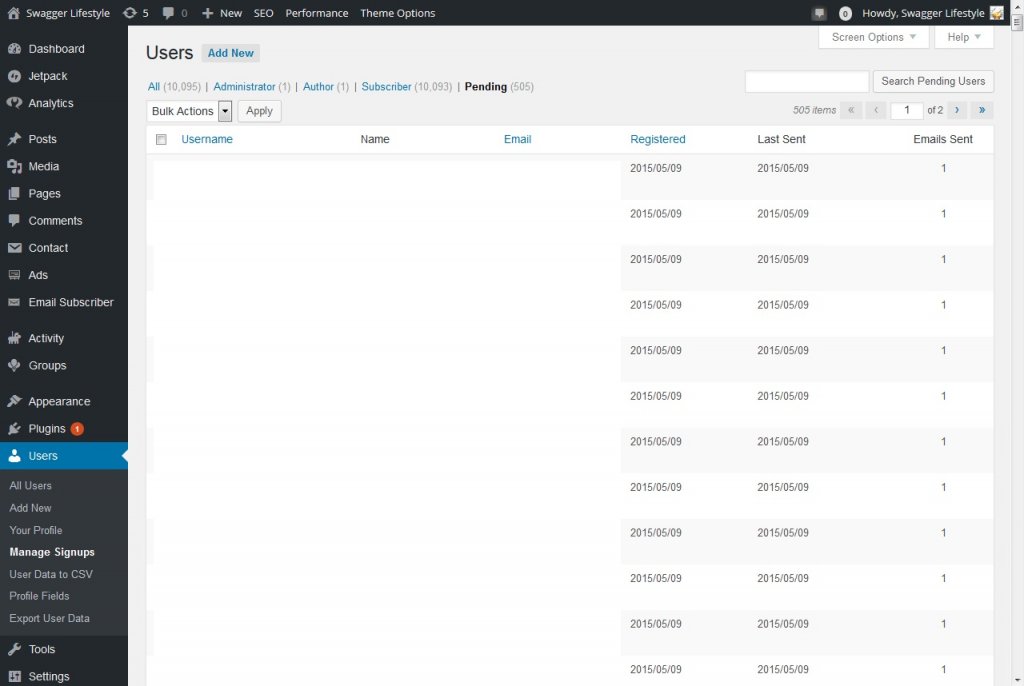Filter by Administrator link
This screenshot has height=686, width=1024.
tap(244, 86)
